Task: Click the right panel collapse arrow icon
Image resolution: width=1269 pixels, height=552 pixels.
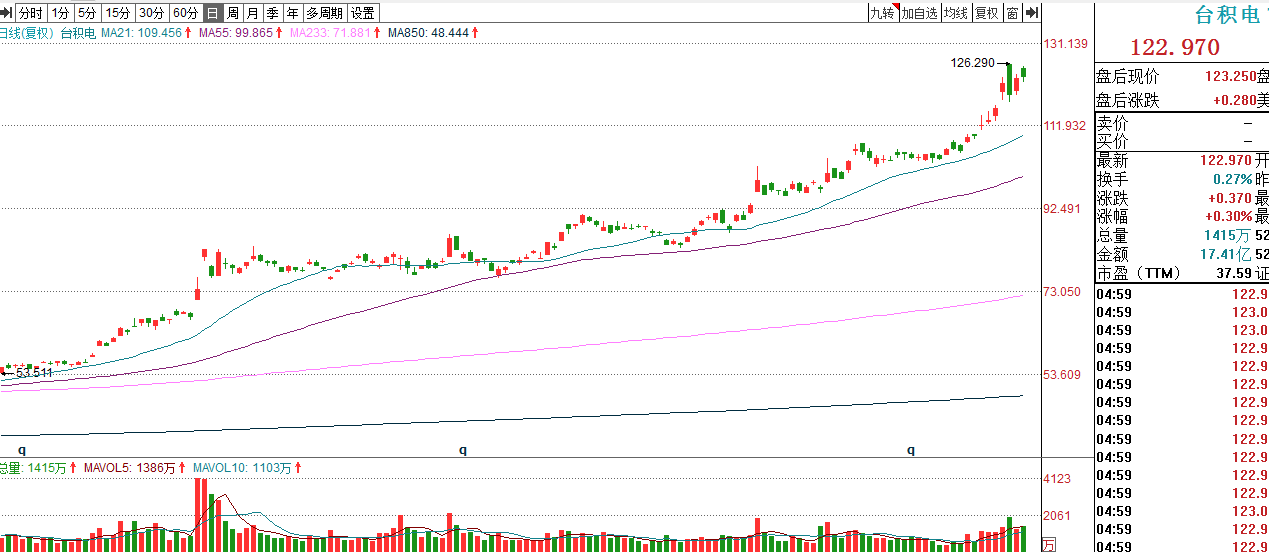Action: 1032,13
